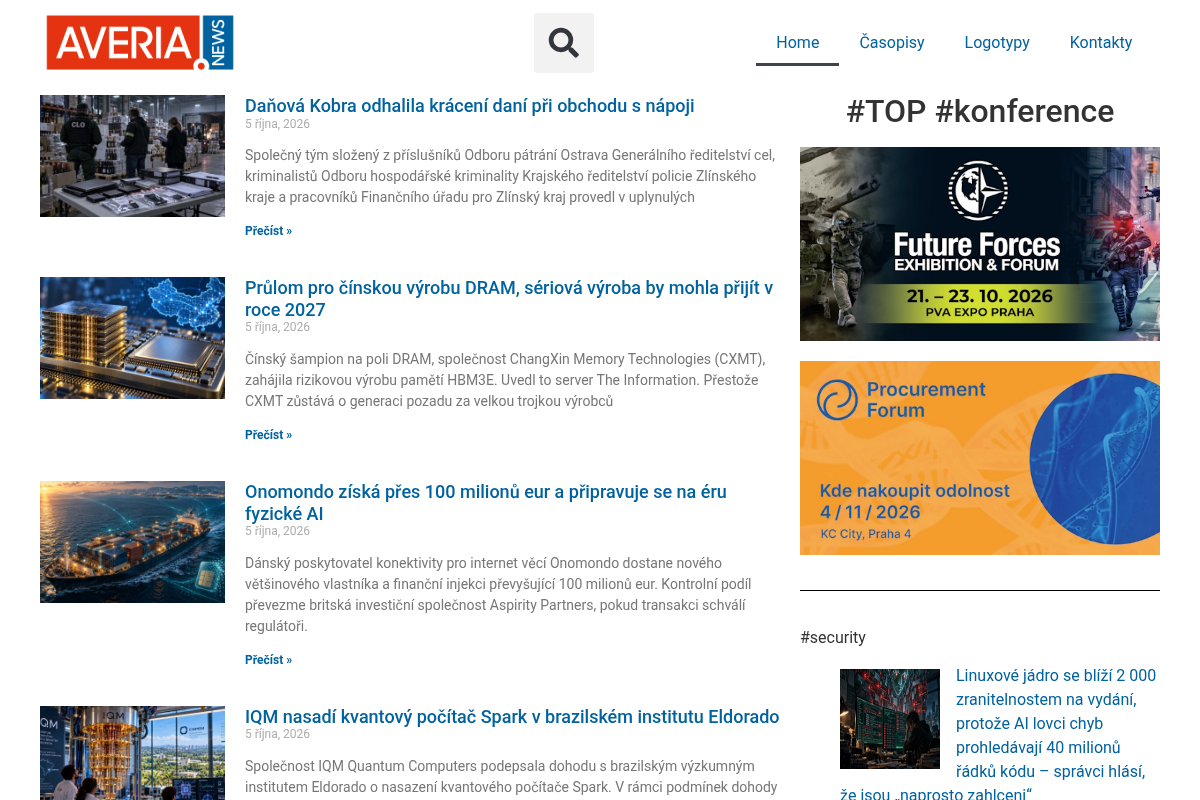
Task: Click the date under DRAM headline
Action: pyautogui.click(x=277, y=327)
